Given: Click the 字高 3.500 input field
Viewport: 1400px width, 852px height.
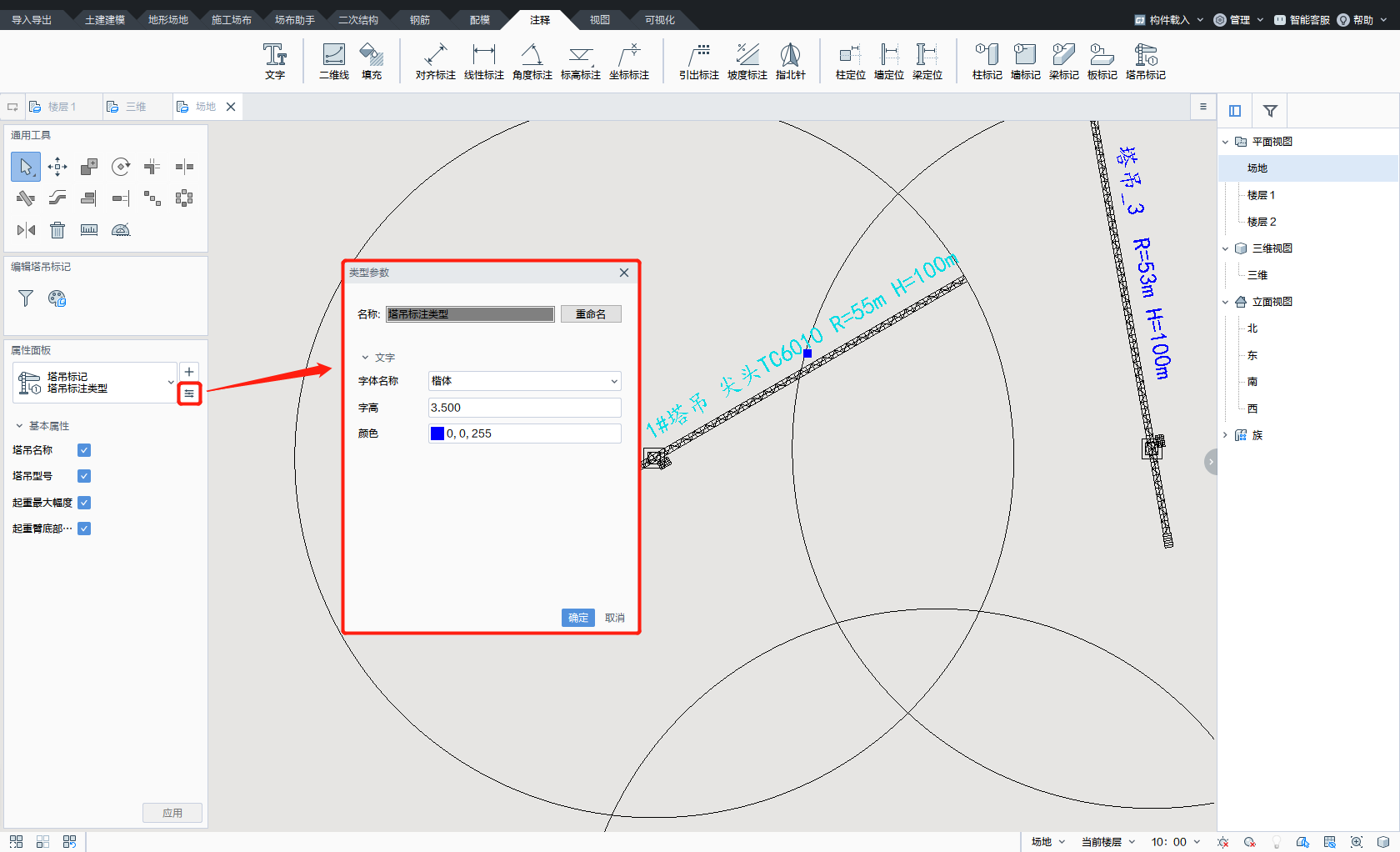Looking at the screenshot, I should 525,408.
